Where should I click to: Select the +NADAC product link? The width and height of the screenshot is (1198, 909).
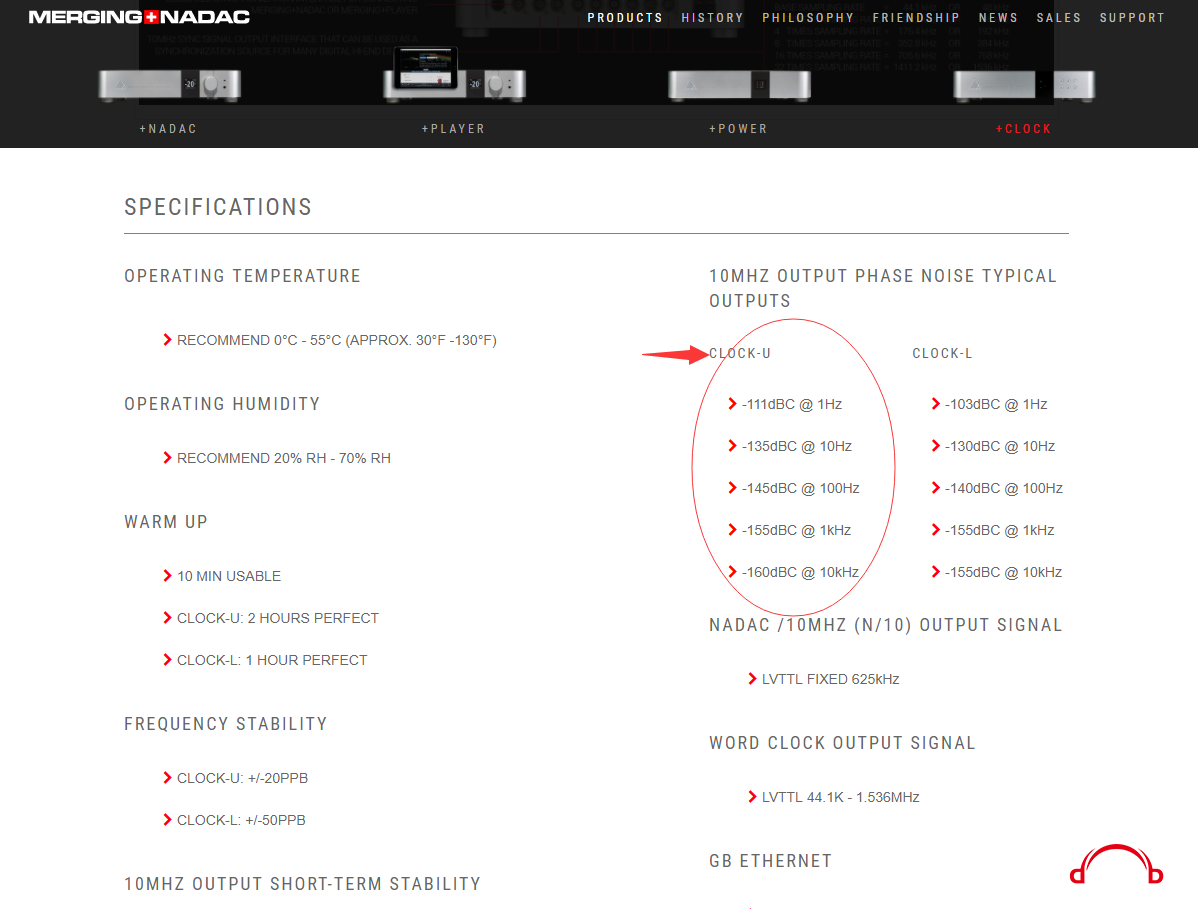pyautogui.click(x=168, y=129)
